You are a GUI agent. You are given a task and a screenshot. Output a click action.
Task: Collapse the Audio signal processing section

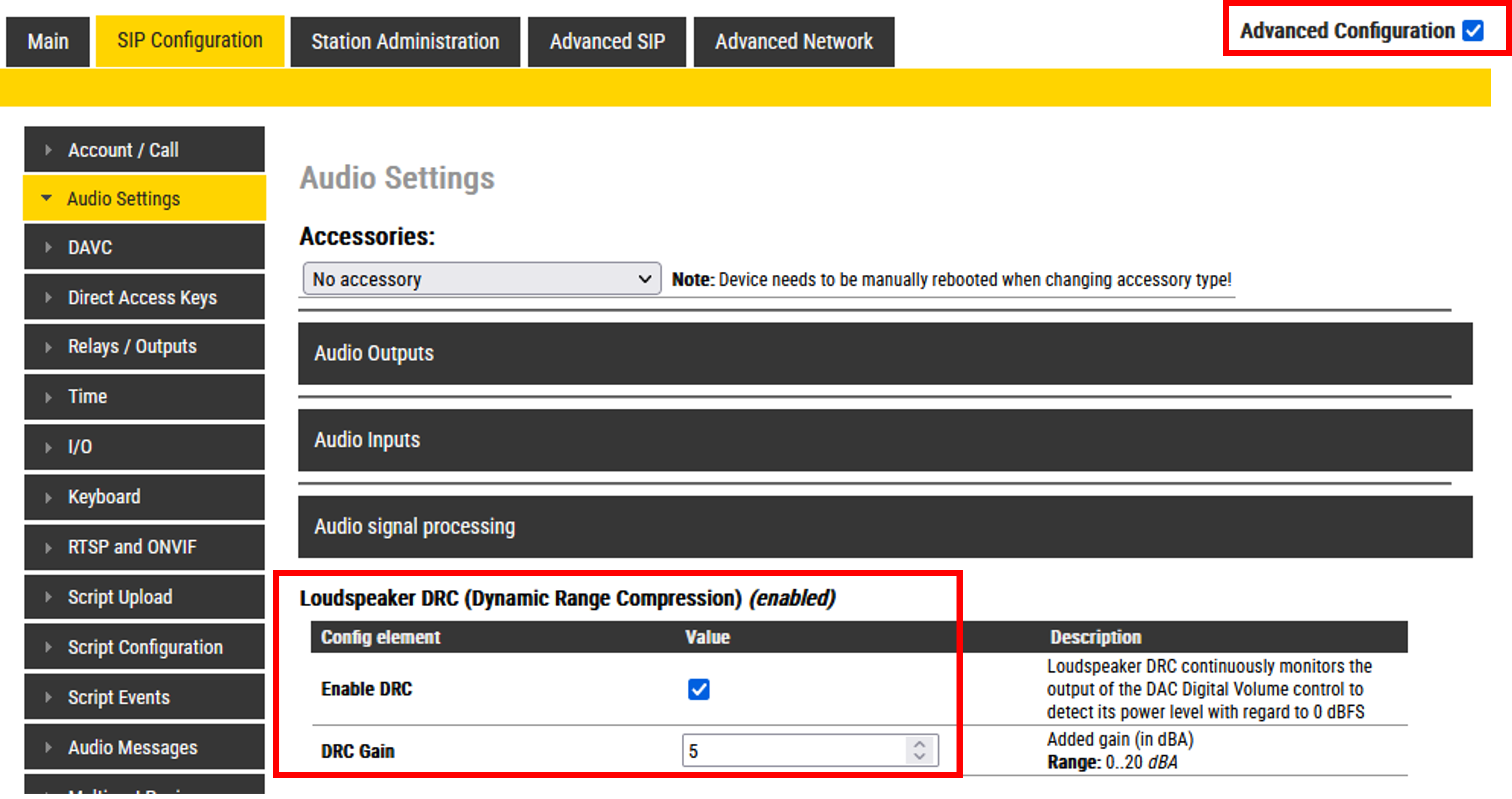884,527
